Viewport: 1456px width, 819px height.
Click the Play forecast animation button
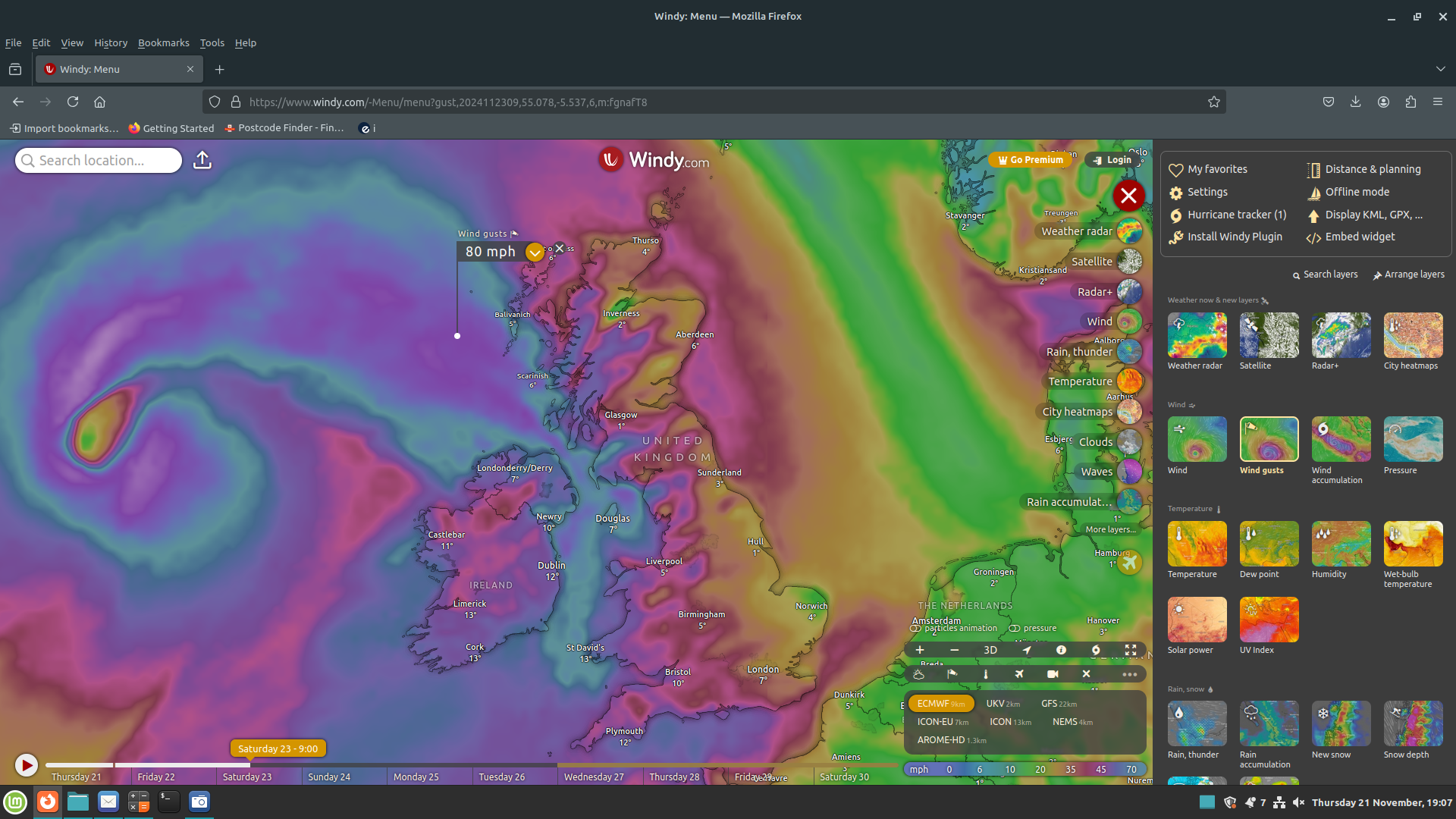pyautogui.click(x=27, y=765)
